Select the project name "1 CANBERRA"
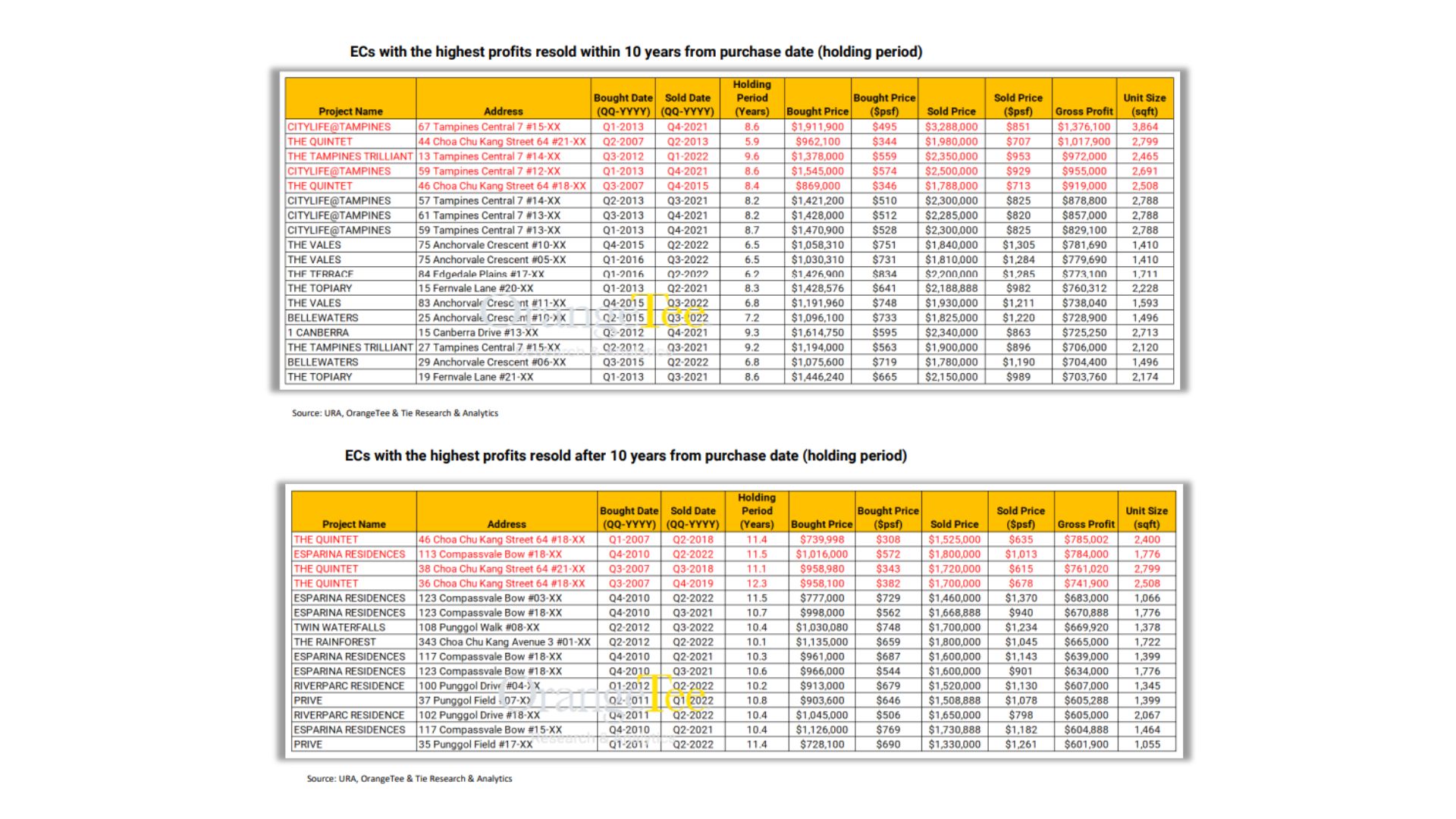The image size is (1456, 819). point(318,332)
